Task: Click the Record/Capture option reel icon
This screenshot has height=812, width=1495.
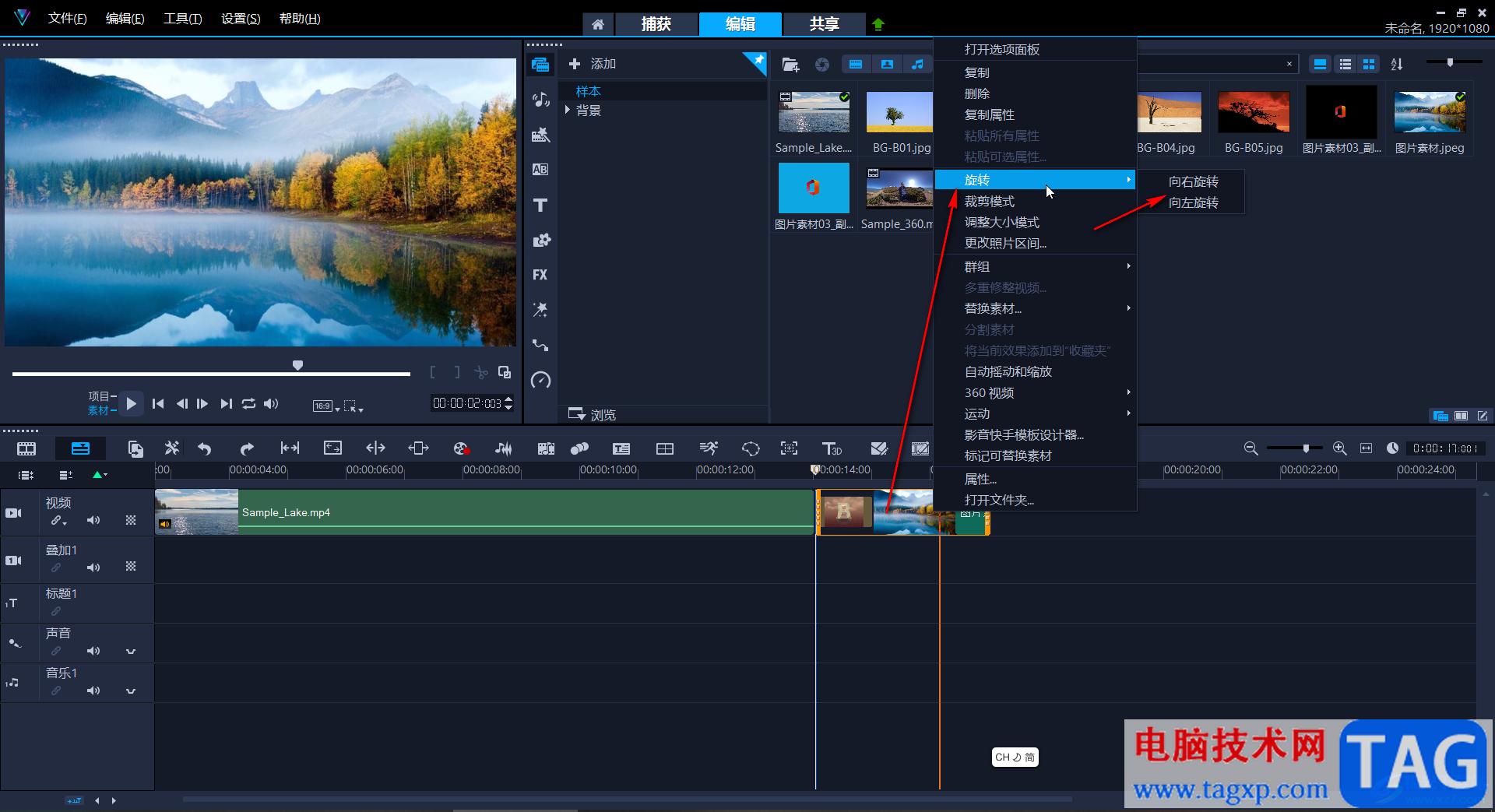Action: (x=461, y=448)
